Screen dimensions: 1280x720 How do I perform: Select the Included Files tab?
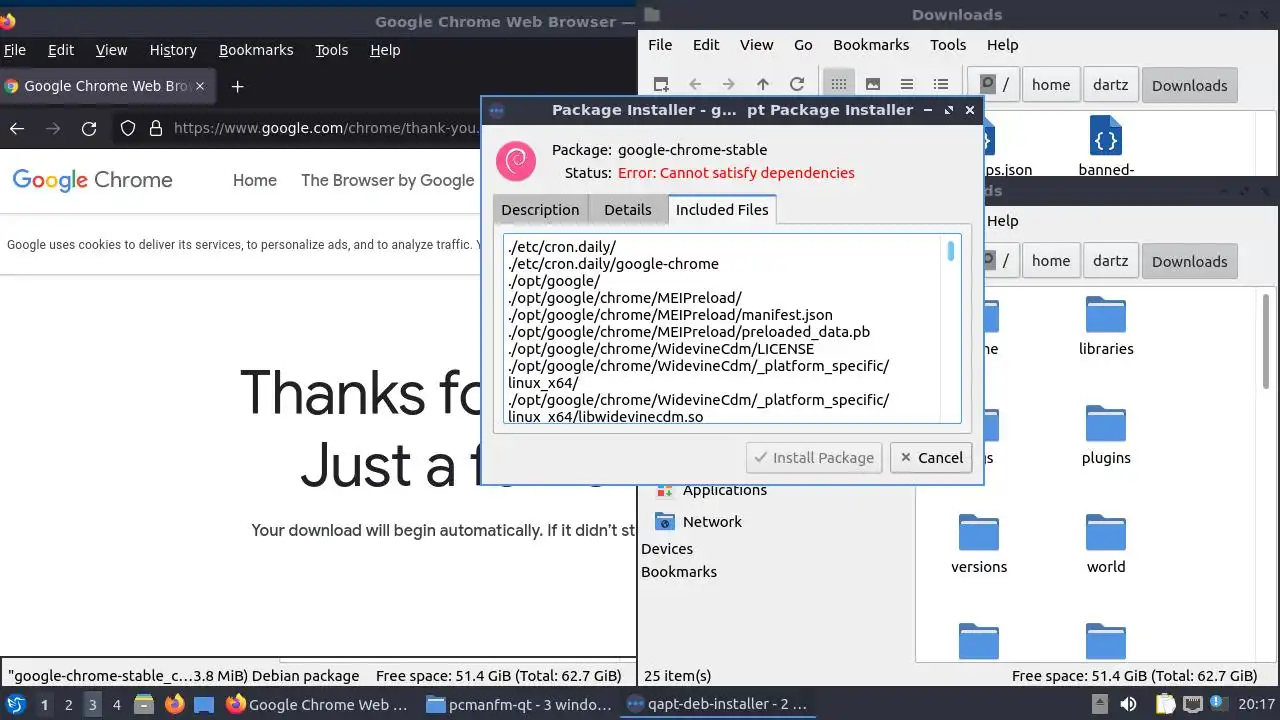pyautogui.click(x=722, y=209)
